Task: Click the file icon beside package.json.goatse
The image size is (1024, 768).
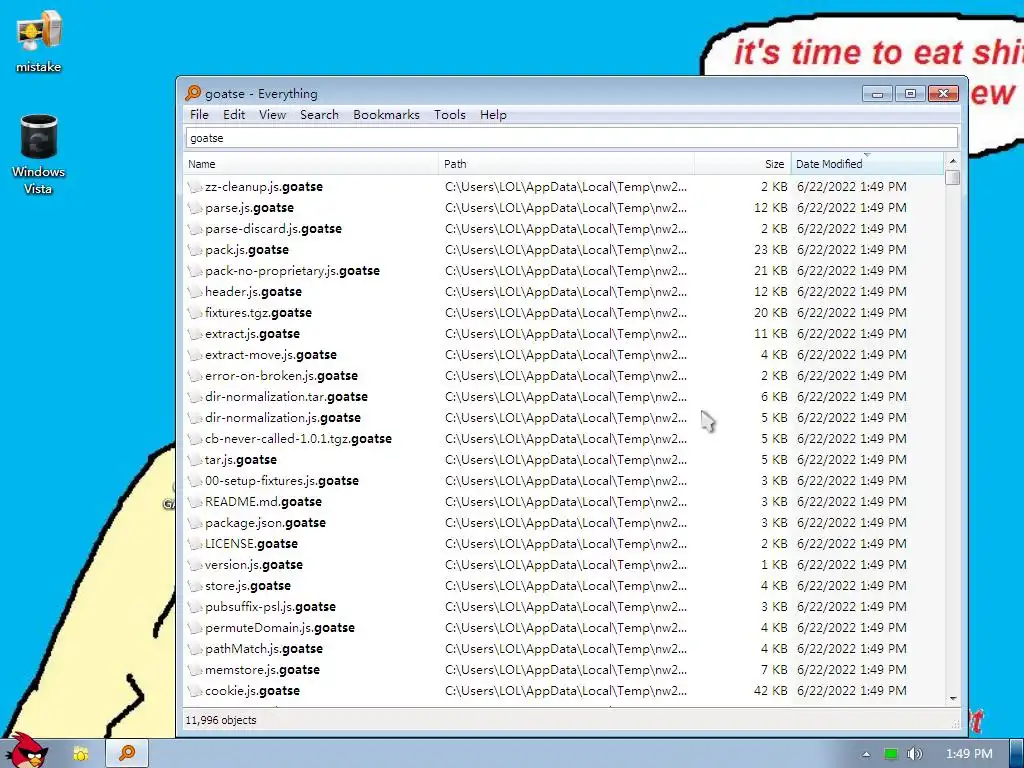Action: [195, 522]
